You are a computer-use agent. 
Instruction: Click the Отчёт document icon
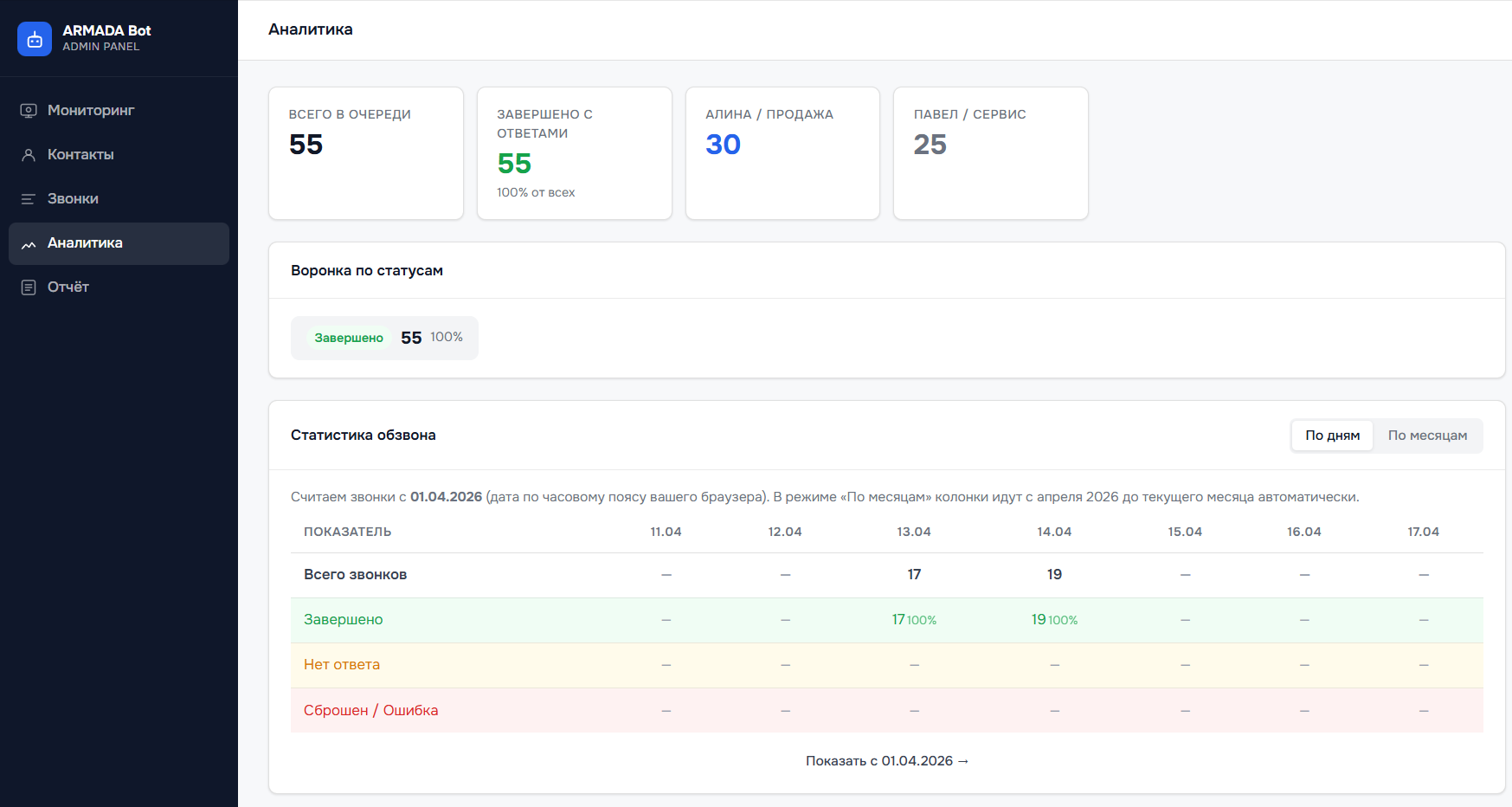click(x=29, y=287)
